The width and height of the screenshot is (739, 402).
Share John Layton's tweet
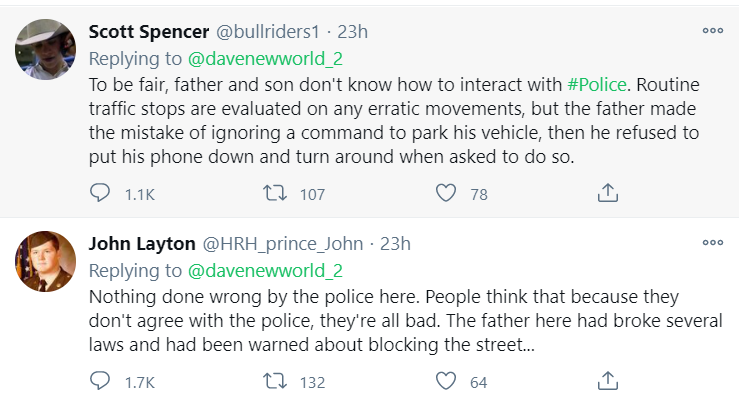click(607, 381)
